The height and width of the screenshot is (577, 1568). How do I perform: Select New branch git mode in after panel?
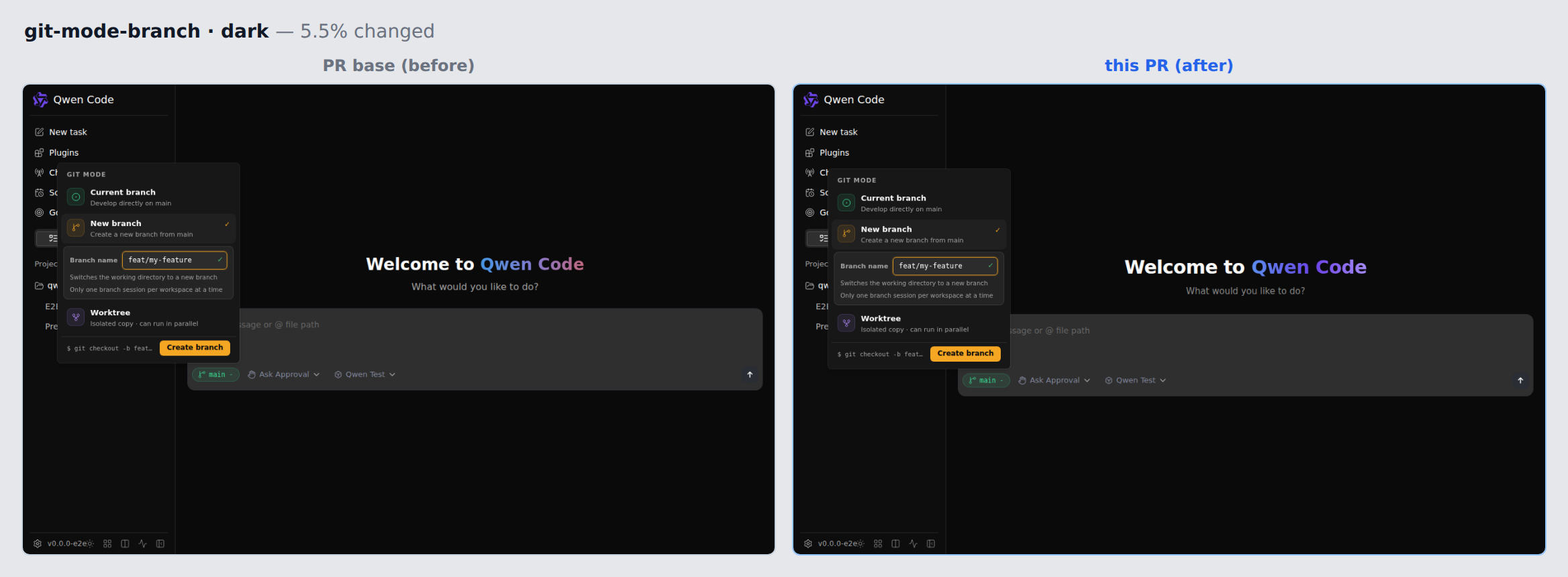coord(919,235)
